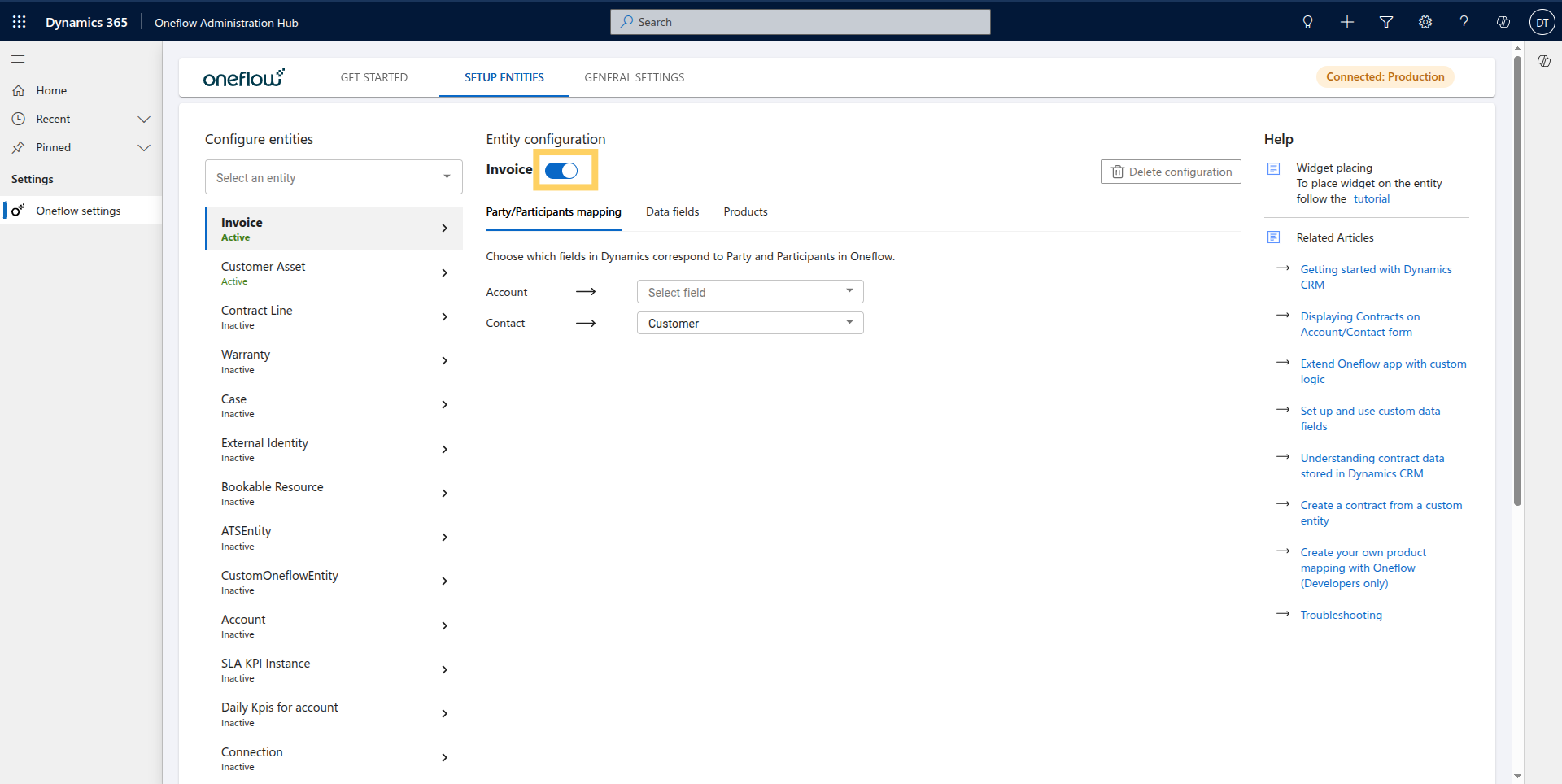This screenshot has width=1562, height=784.
Task: Switch to the SETUP ENTITIES tab
Action: click(504, 77)
